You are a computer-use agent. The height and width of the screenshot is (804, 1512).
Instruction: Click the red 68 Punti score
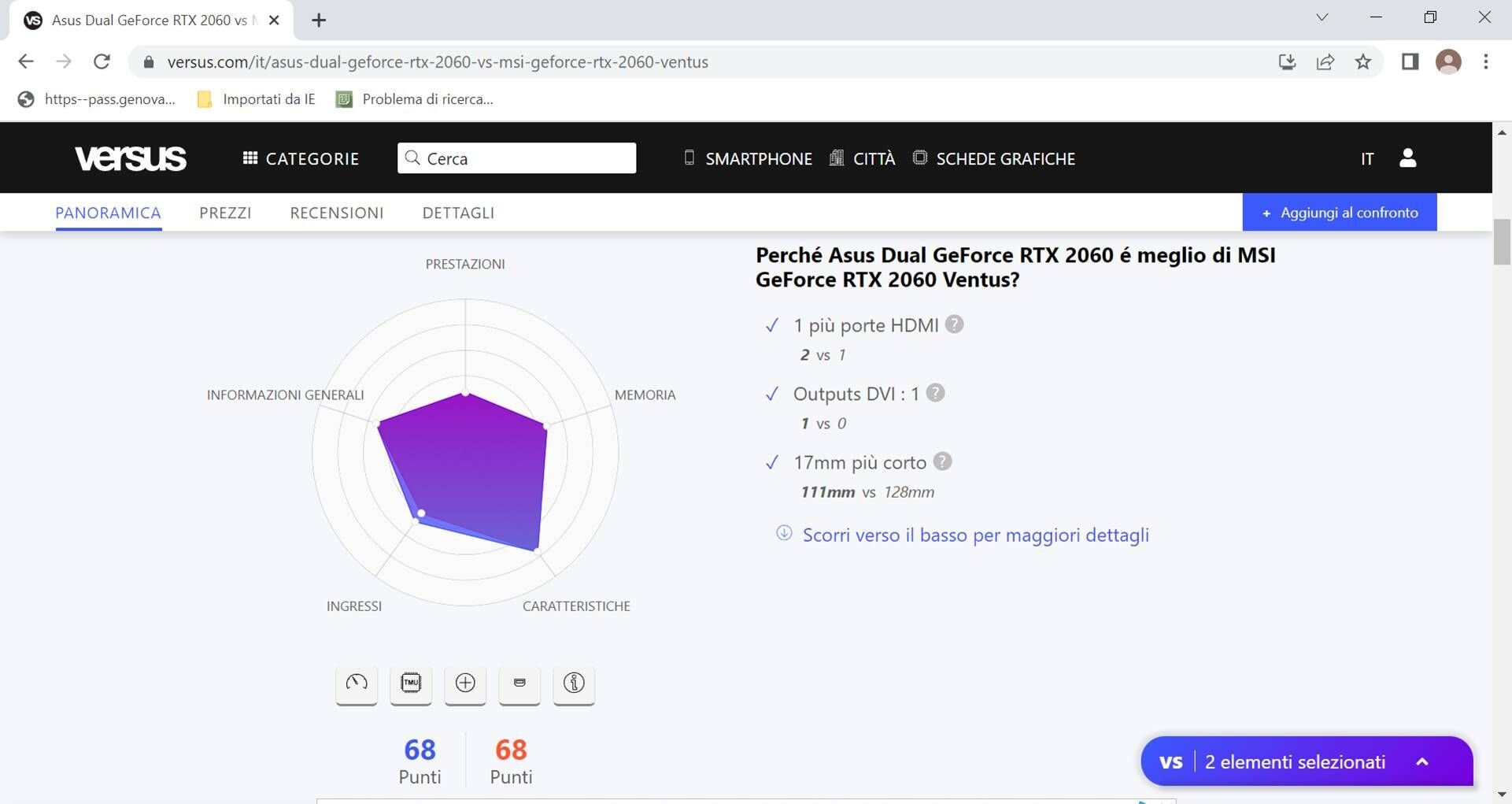[x=511, y=761]
